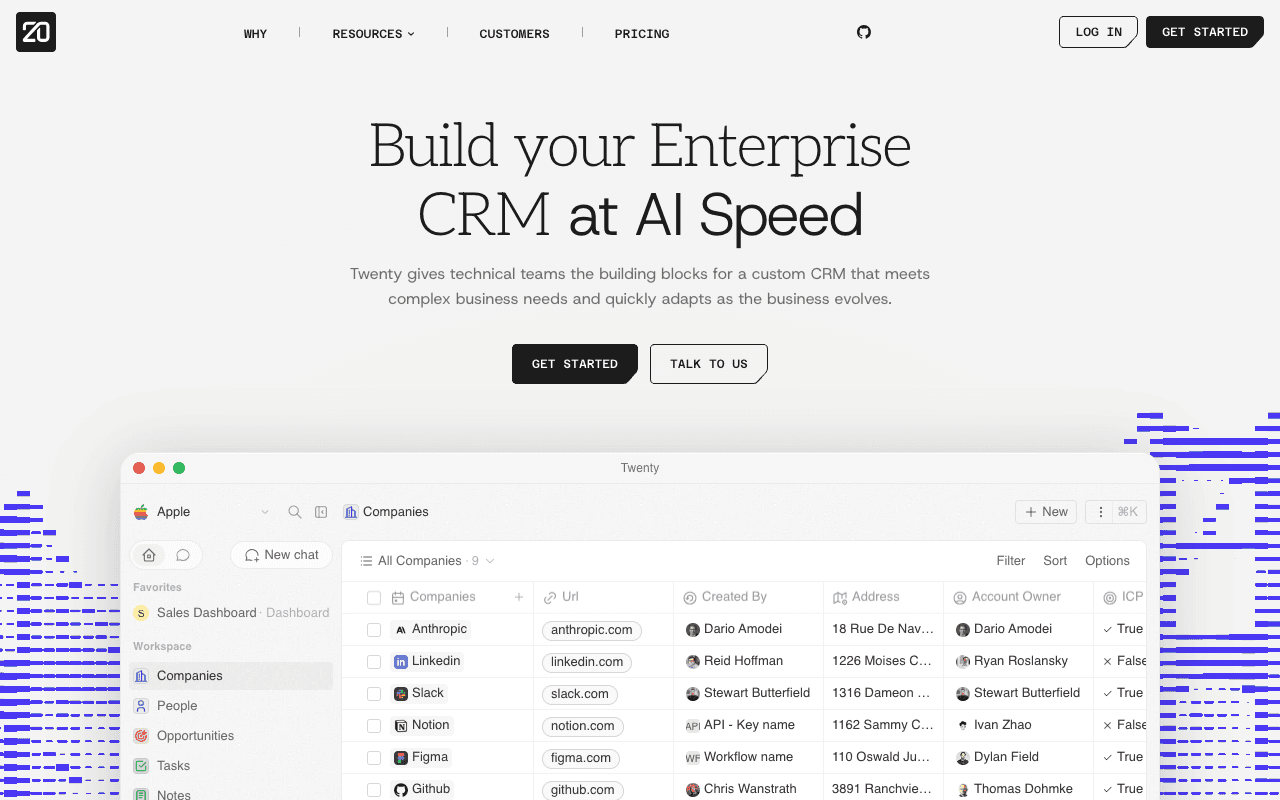Open the linkedin.com URL chip
1280x800 pixels.
pos(587,662)
